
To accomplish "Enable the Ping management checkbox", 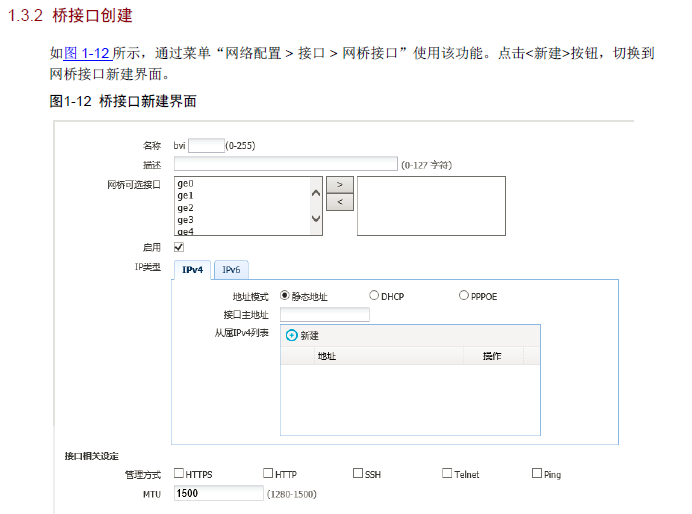I will [x=537, y=473].
